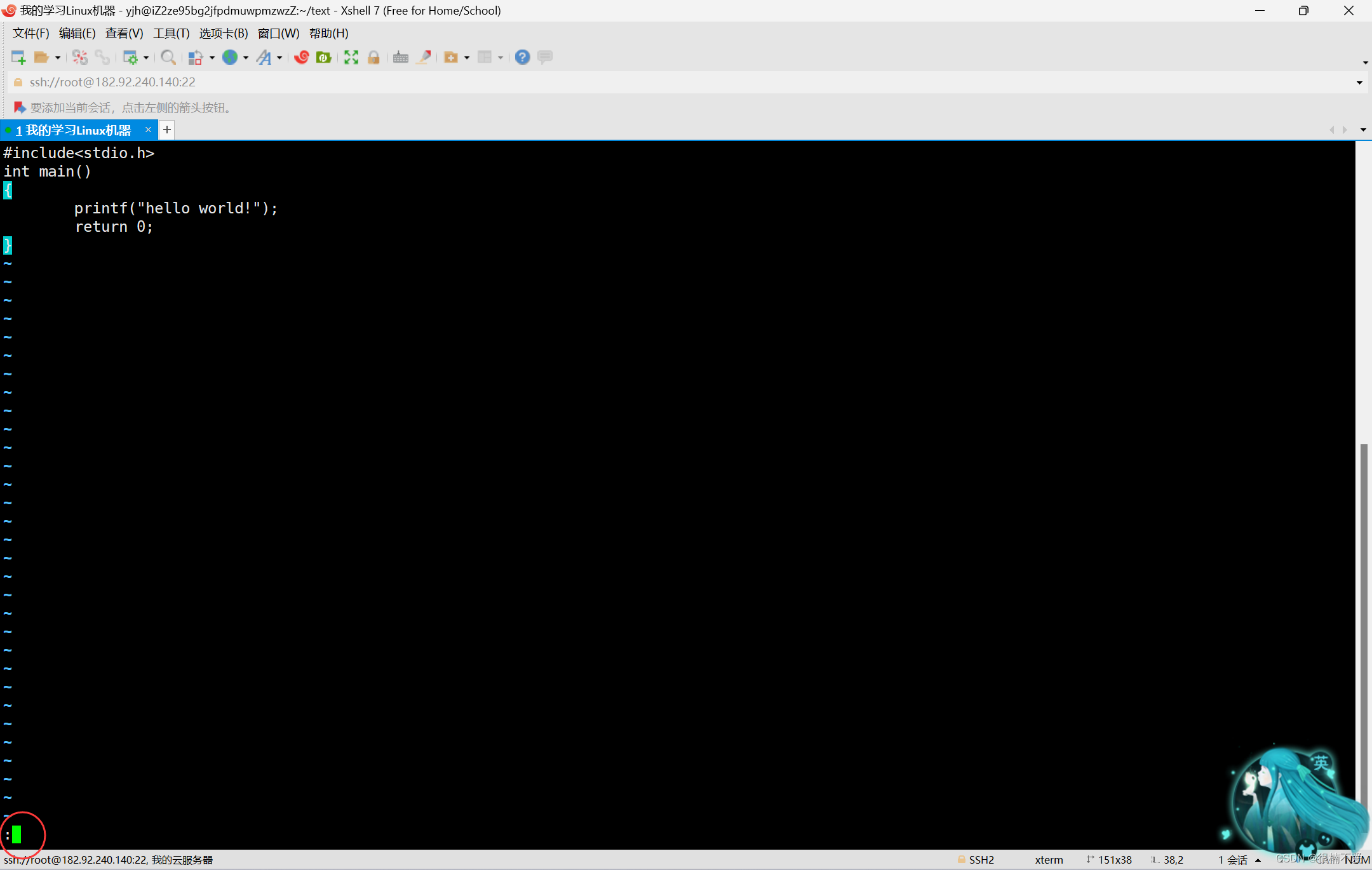Click xterm in the status bar
Viewport: 1372px width, 870px height.
pos(1049,860)
